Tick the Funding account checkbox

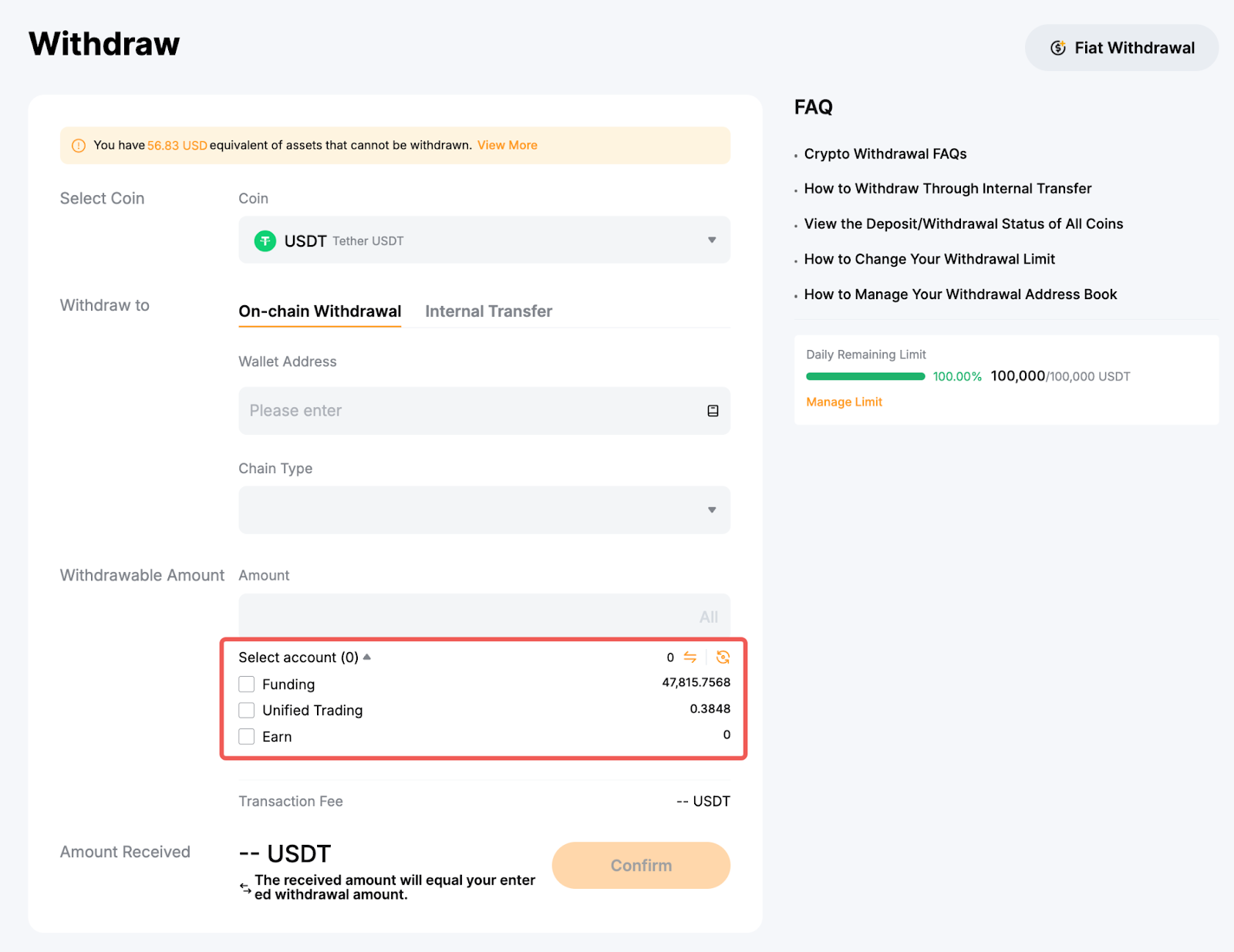pyautogui.click(x=247, y=684)
